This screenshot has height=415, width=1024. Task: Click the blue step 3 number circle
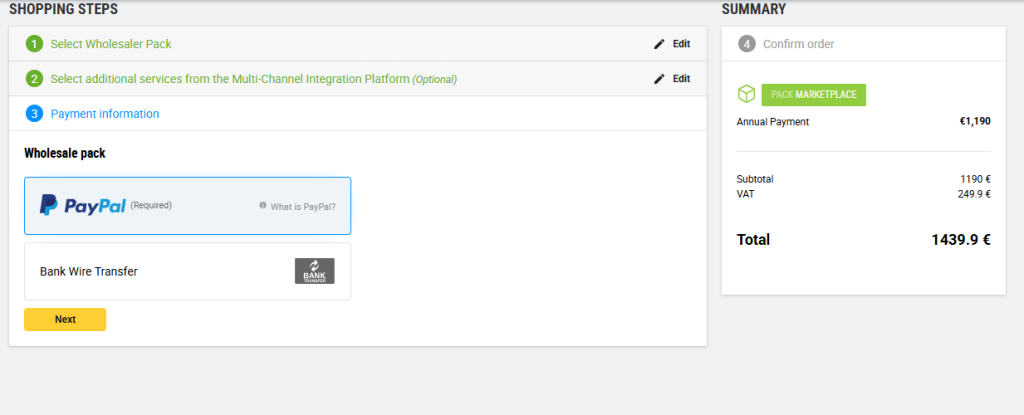pos(35,114)
